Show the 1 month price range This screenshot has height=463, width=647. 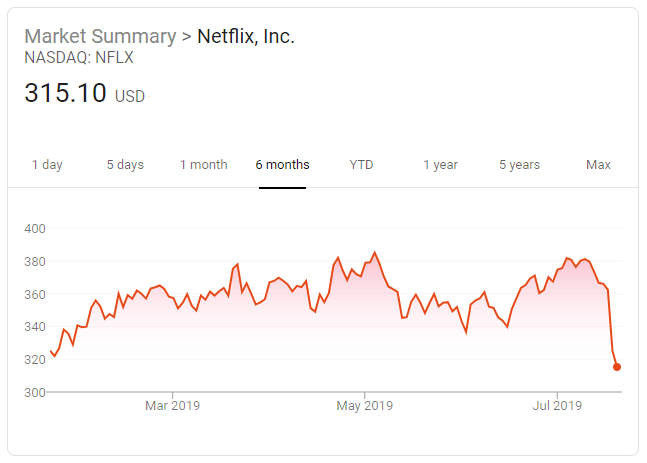[x=203, y=165]
